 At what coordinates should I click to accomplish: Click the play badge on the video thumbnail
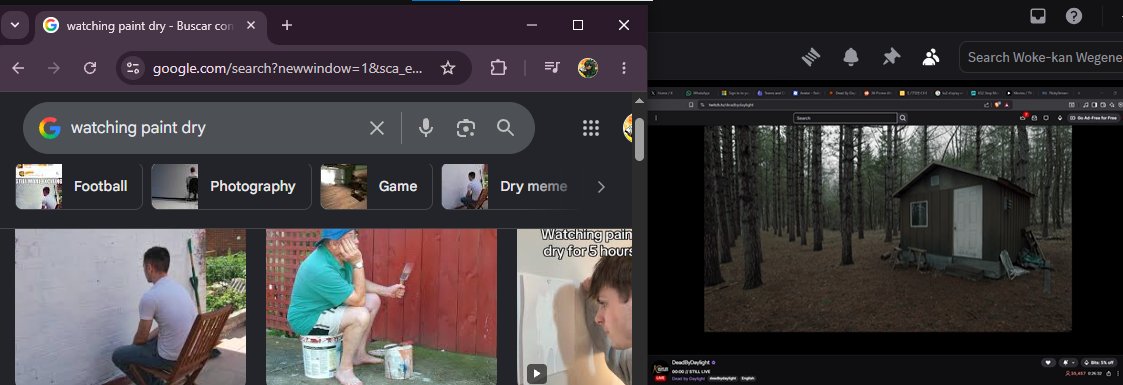[x=537, y=373]
